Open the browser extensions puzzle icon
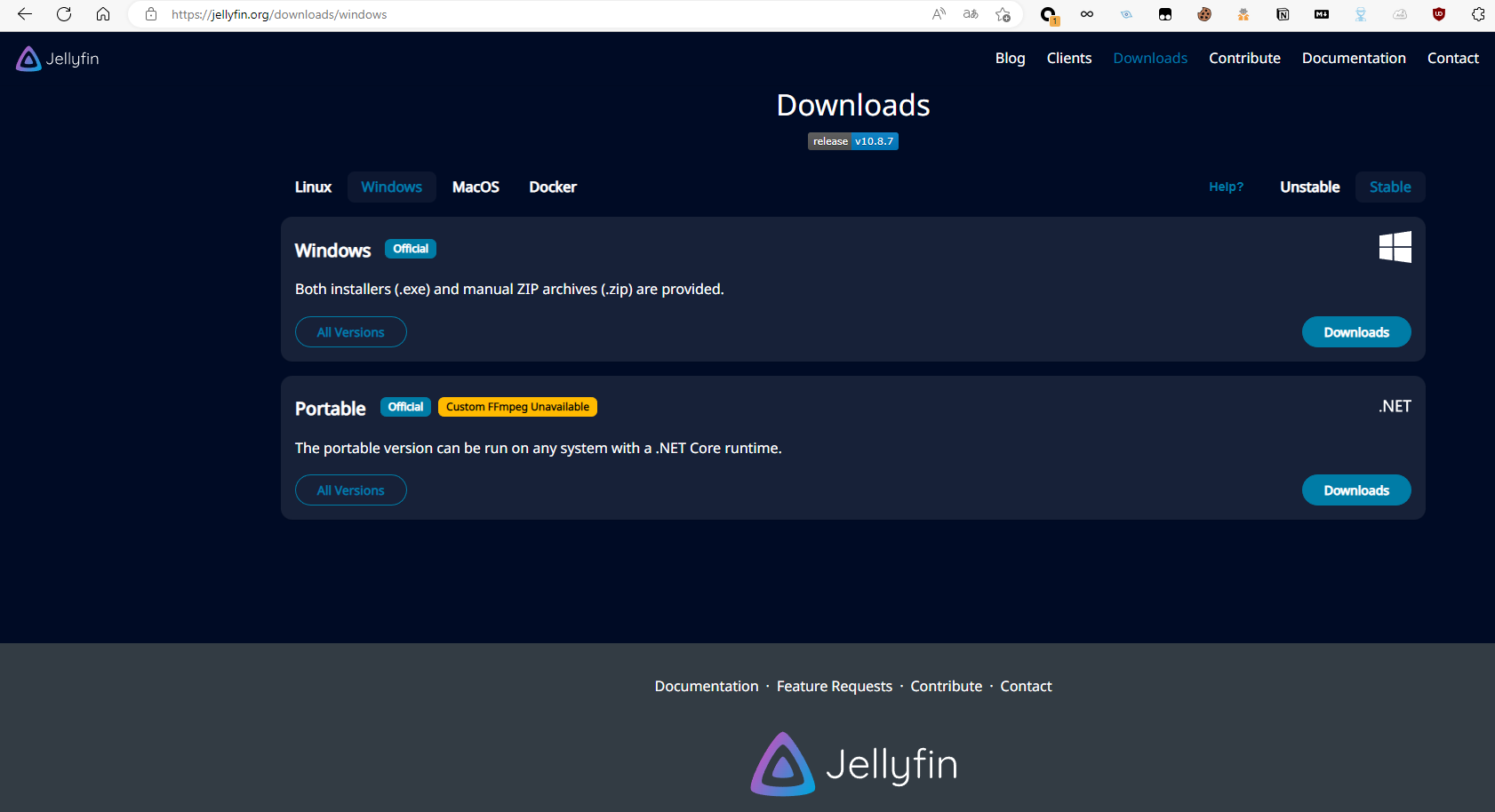 click(x=1478, y=14)
